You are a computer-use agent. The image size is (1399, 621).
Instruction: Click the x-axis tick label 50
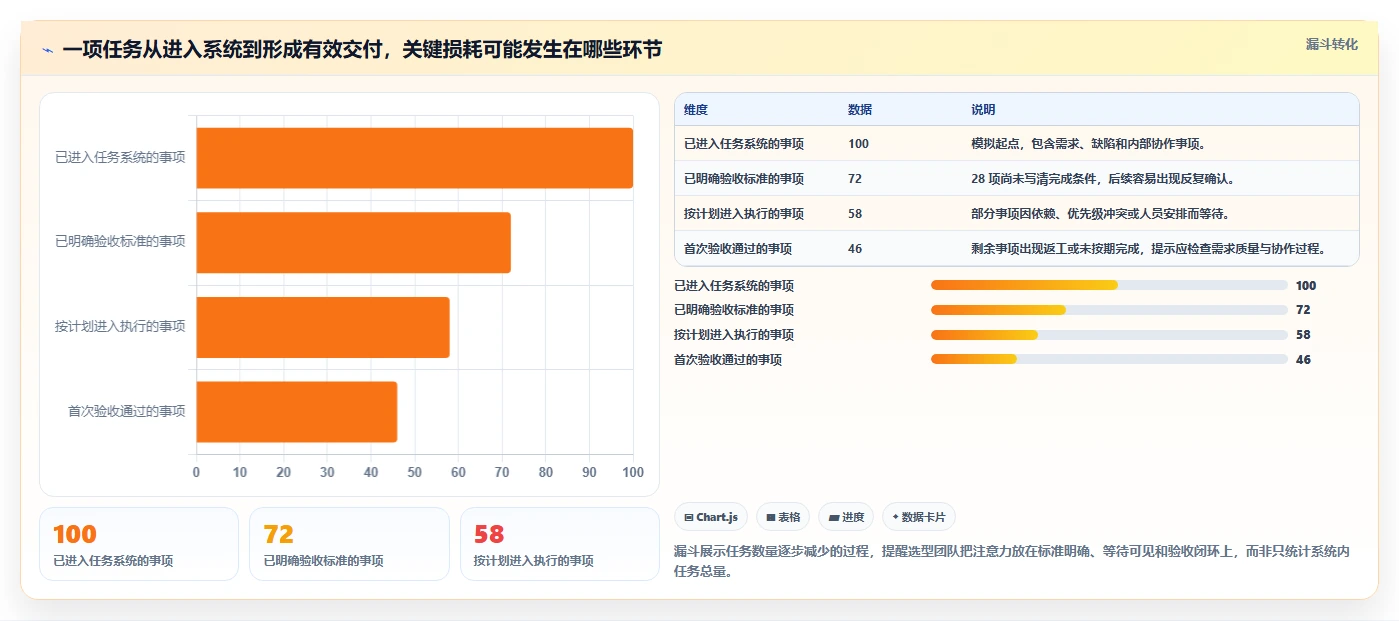tap(415, 472)
